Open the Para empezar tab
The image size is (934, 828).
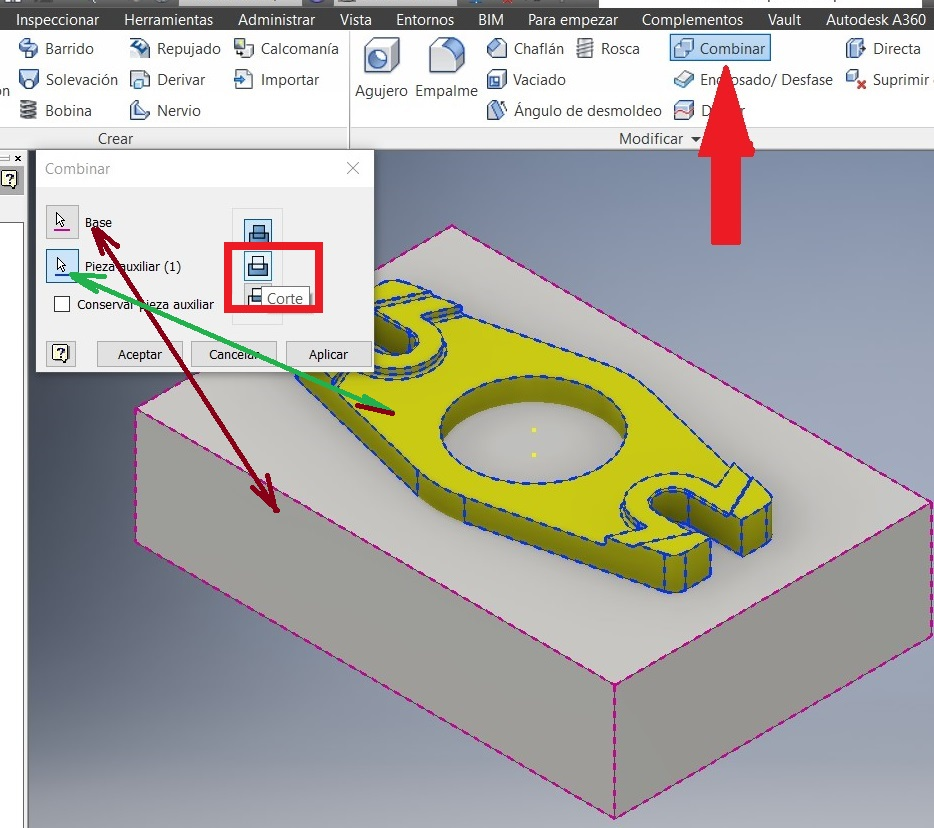pos(572,20)
